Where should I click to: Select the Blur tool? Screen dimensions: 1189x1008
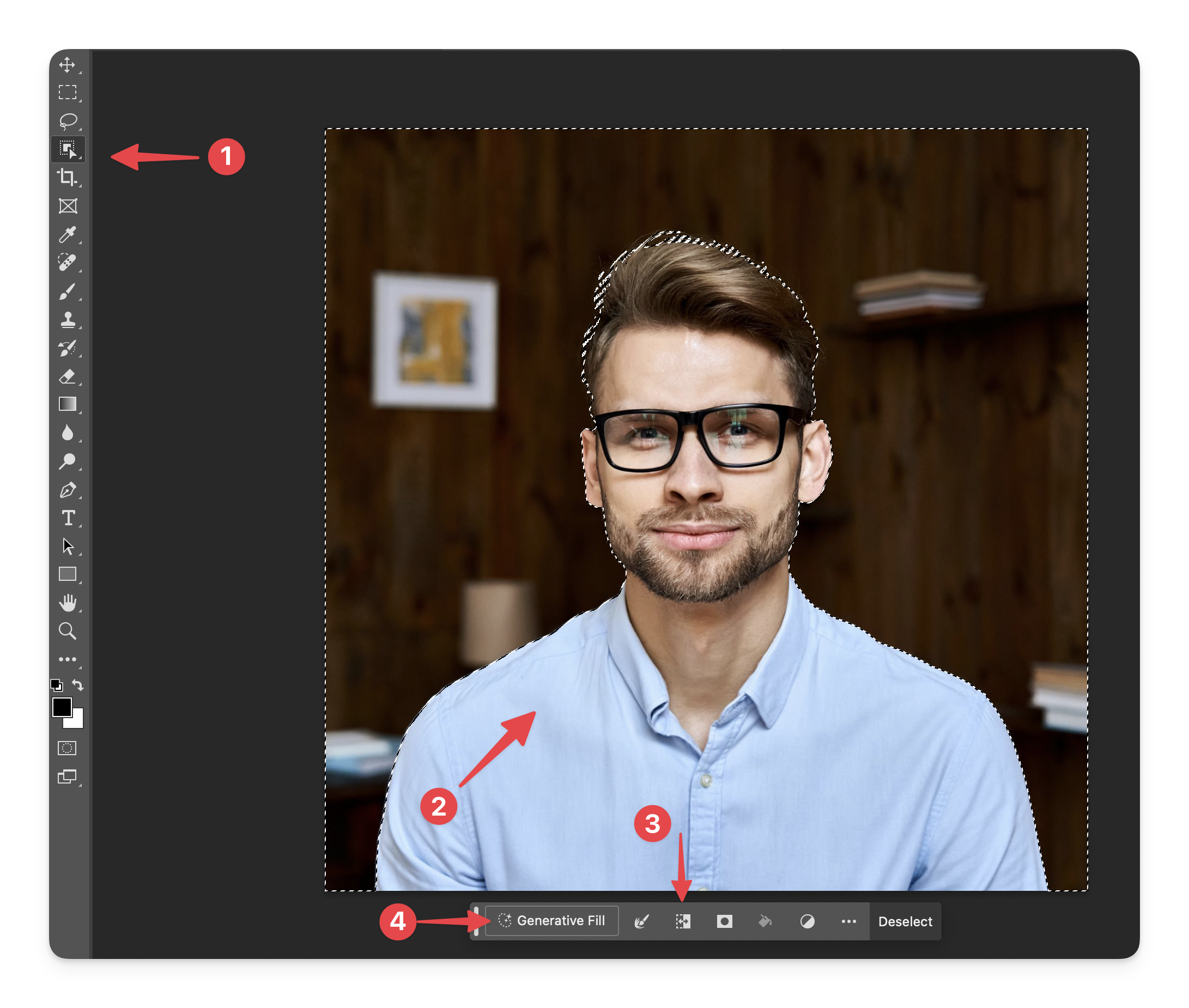tap(68, 433)
